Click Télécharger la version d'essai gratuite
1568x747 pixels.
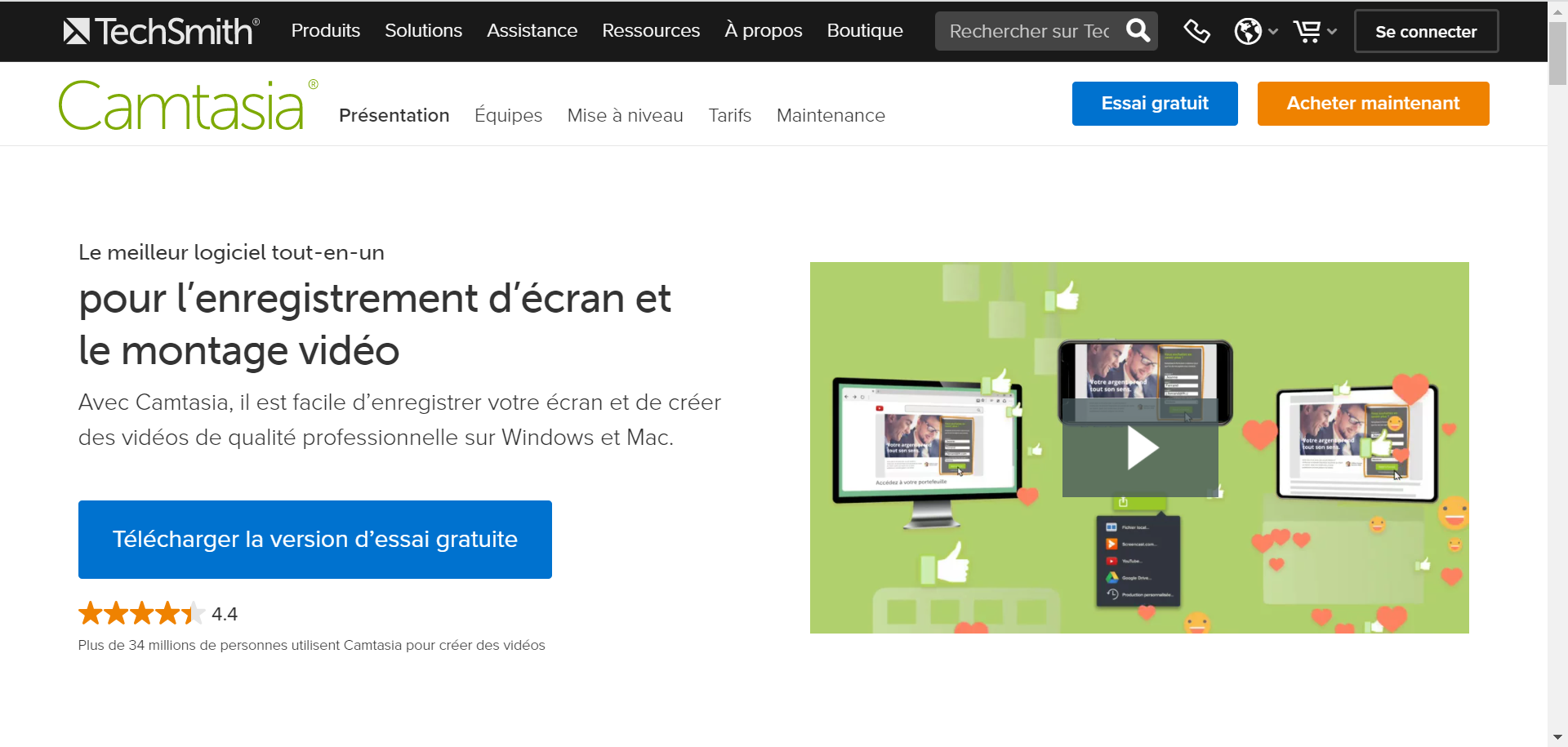pos(315,540)
